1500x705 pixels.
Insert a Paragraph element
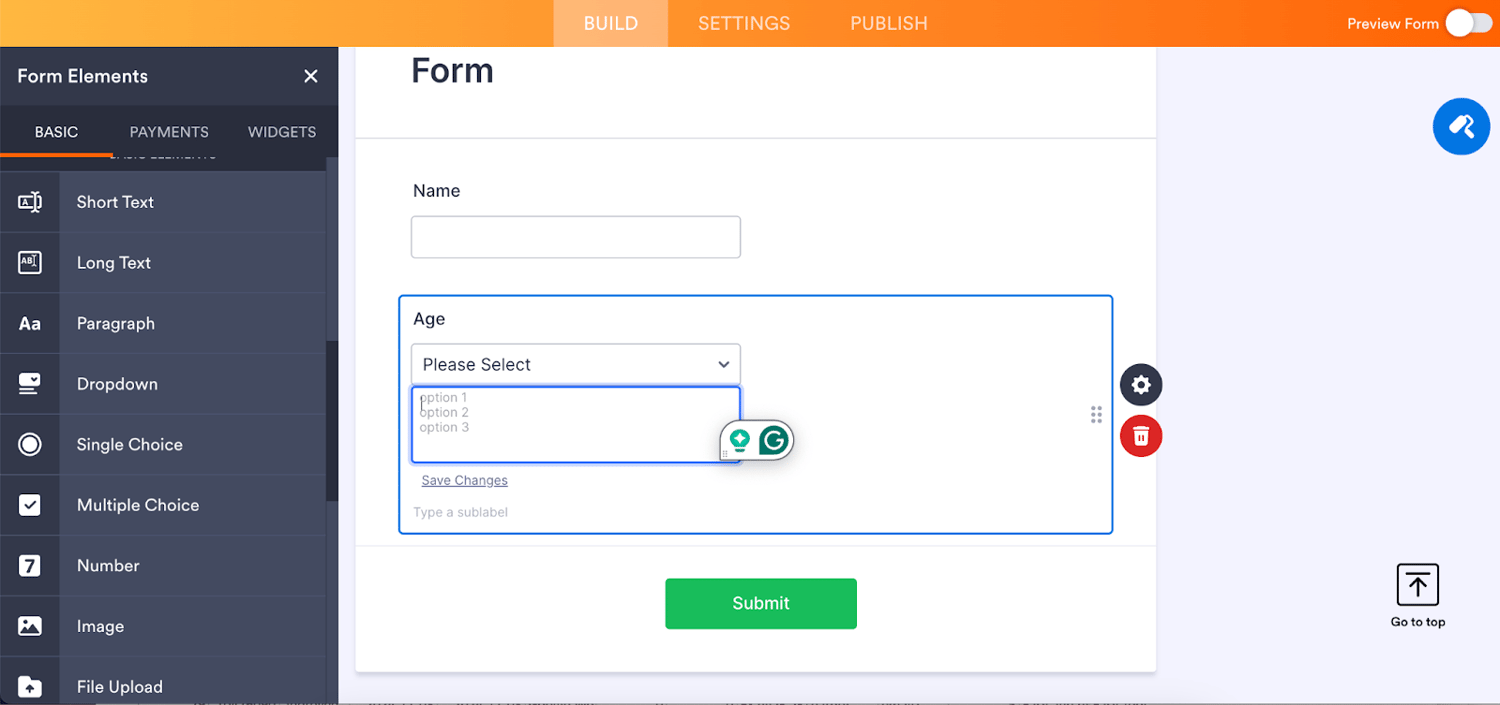[x=115, y=323]
